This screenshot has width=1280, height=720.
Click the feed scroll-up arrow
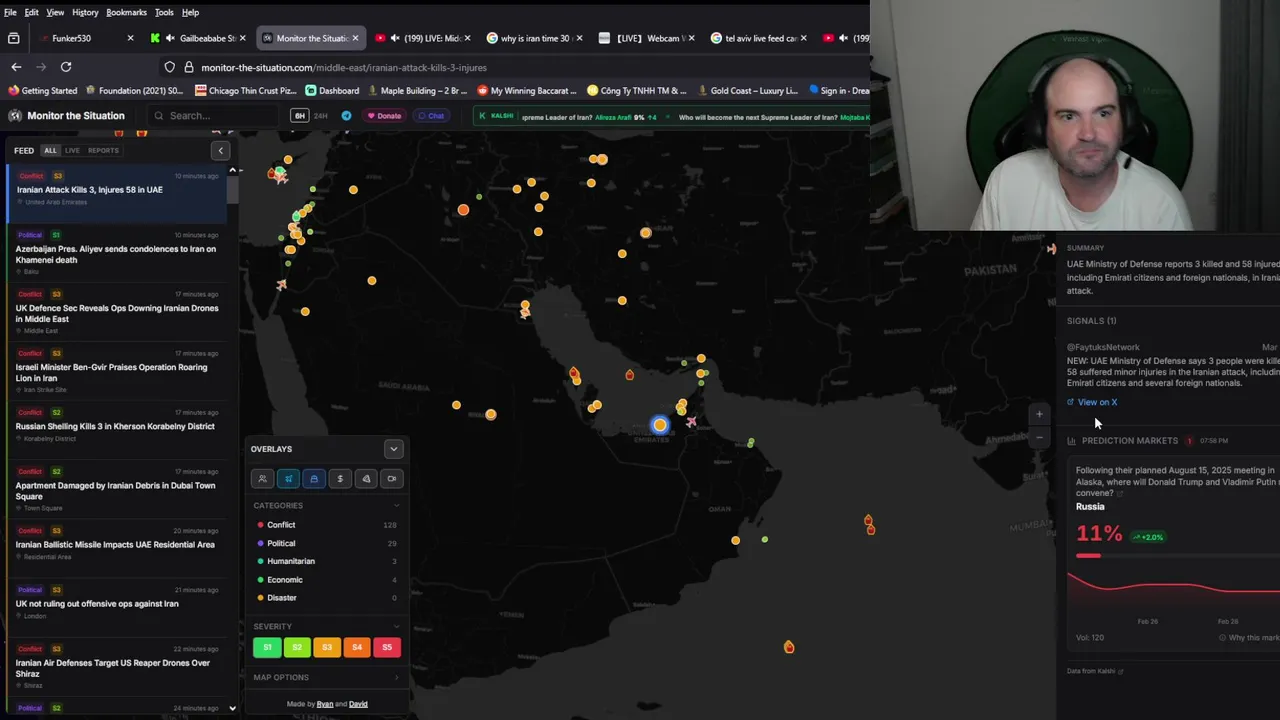(233, 170)
